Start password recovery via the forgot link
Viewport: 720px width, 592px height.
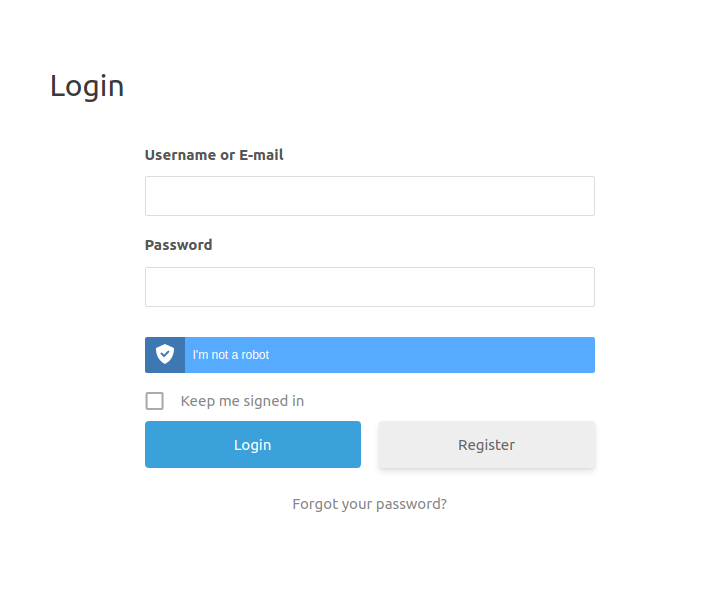click(369, 504)
